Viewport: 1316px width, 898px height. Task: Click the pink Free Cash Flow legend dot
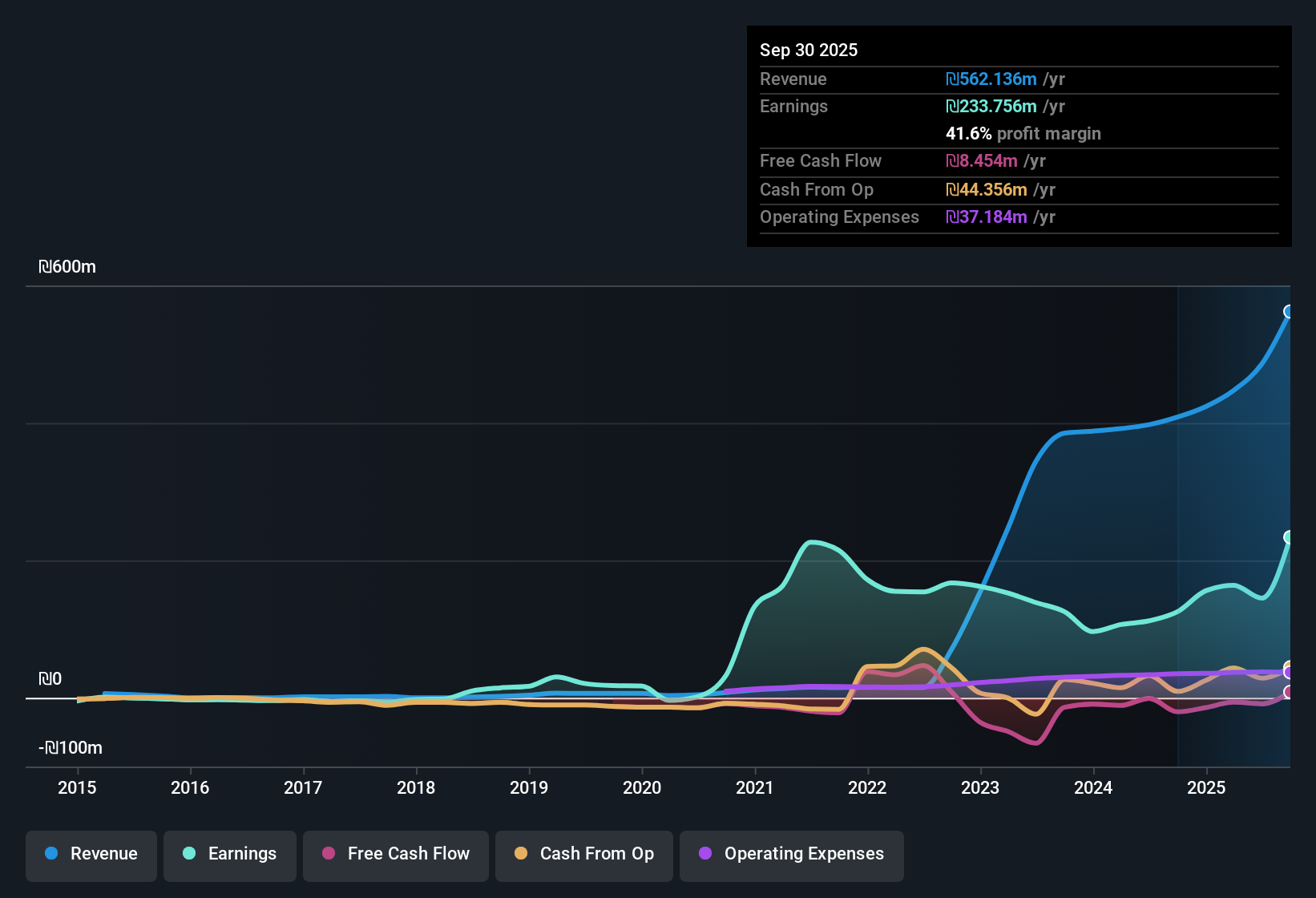[x=328, y=854]
